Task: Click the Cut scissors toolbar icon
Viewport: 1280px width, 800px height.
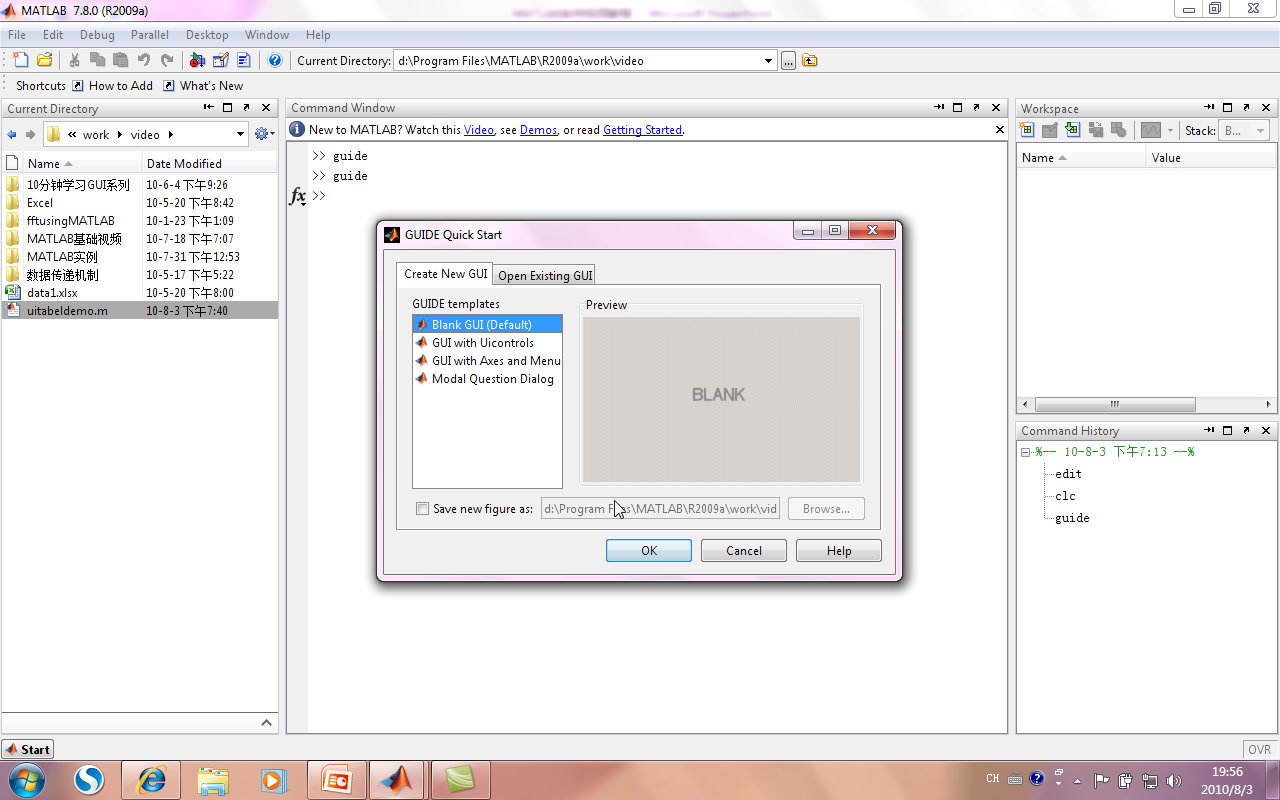Action: (x=75, y=60)
